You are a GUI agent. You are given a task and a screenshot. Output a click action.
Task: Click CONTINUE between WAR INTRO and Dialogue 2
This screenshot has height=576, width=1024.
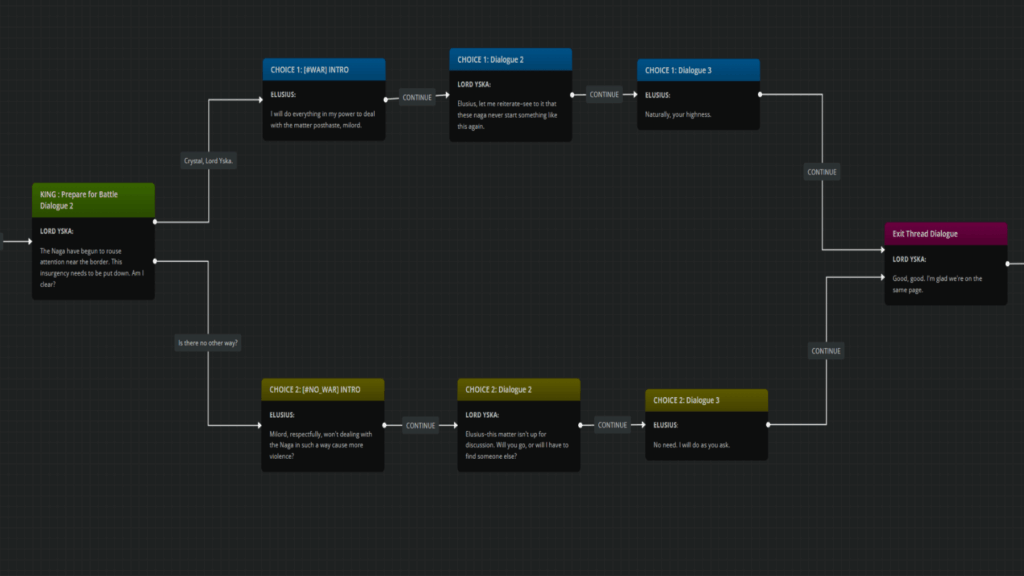tap(417, 97)
